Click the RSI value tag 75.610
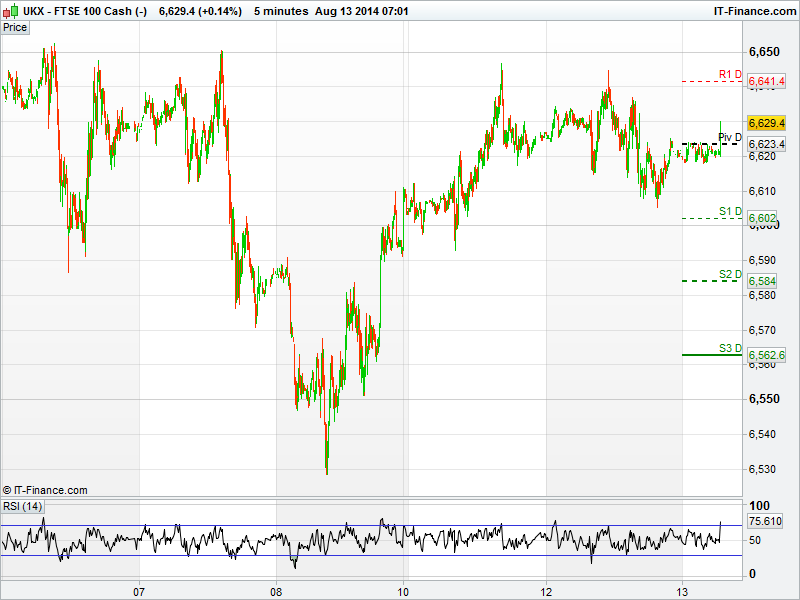 (x=765, y=521)
